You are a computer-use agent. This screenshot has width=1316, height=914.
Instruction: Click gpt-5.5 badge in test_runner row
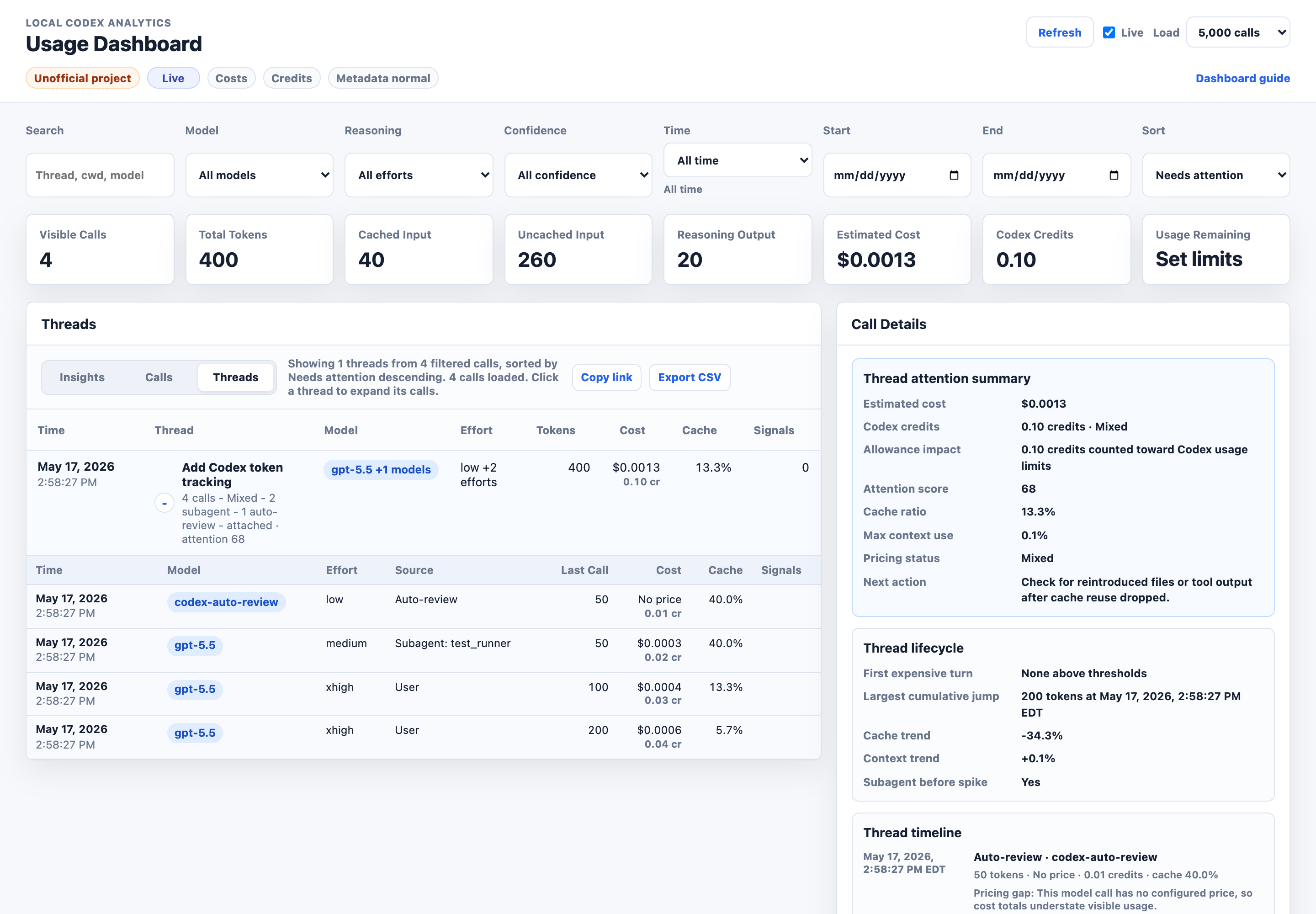(195, 645)
